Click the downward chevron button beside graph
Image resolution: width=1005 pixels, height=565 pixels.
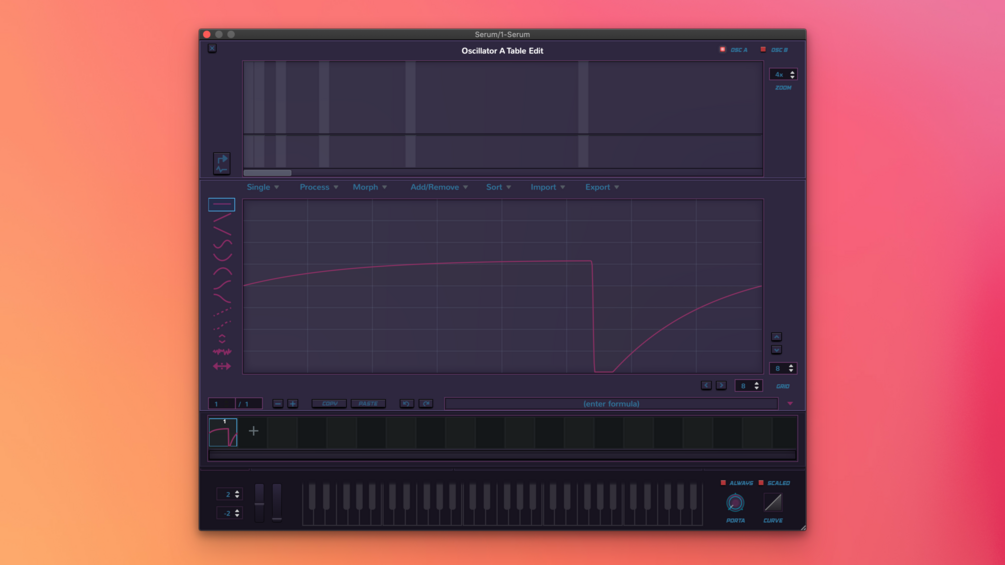point(776,350)
